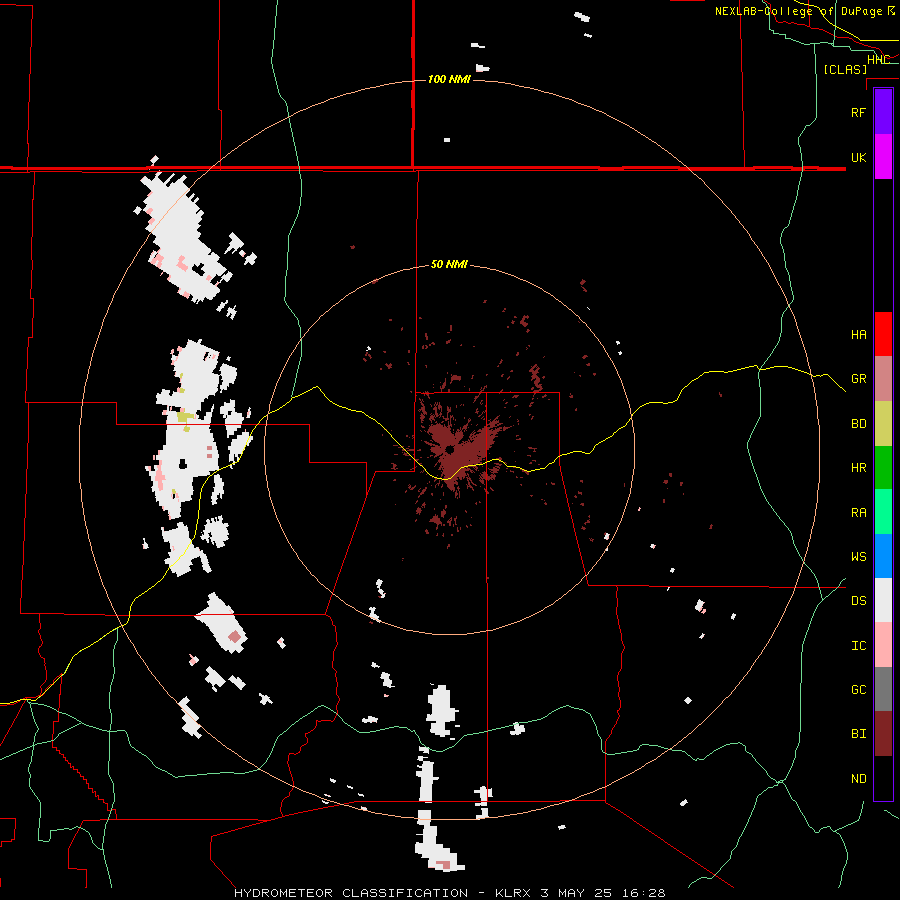Viewport: 900px width, 900px height.
Task: Select the GR salmon legend color
Action: click(x=883, y=379)
